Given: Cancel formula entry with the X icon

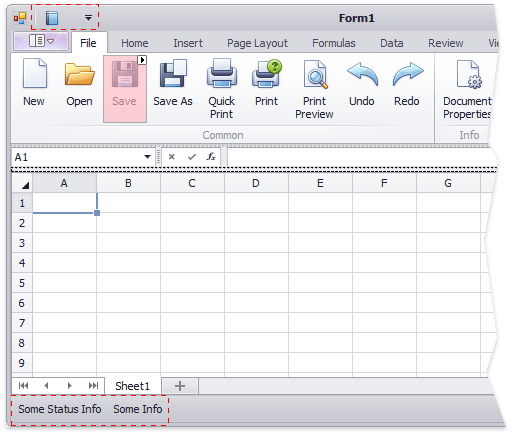Looking at the screenshot, I should coord(172,157).
